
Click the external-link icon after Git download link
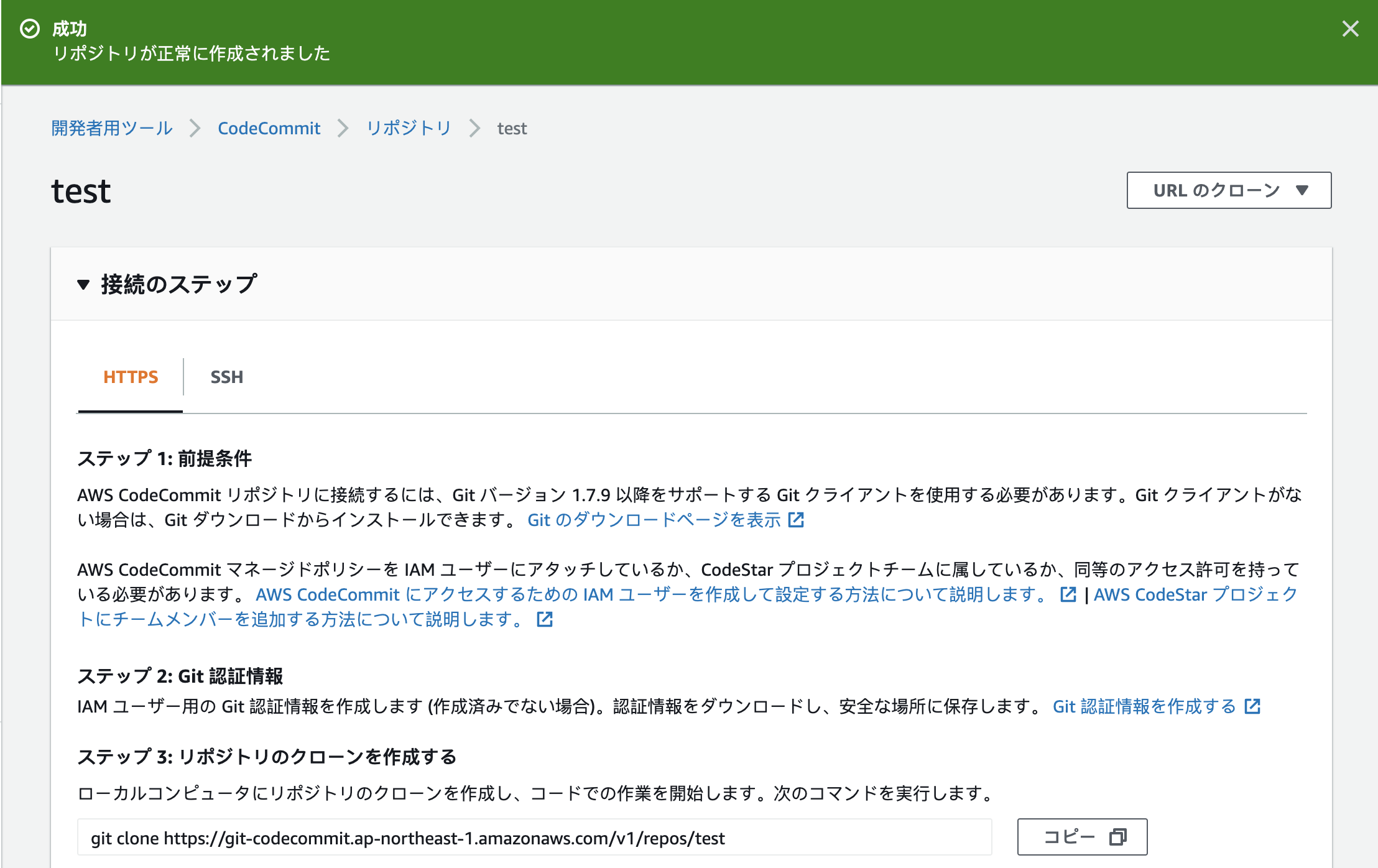[796, 520]
